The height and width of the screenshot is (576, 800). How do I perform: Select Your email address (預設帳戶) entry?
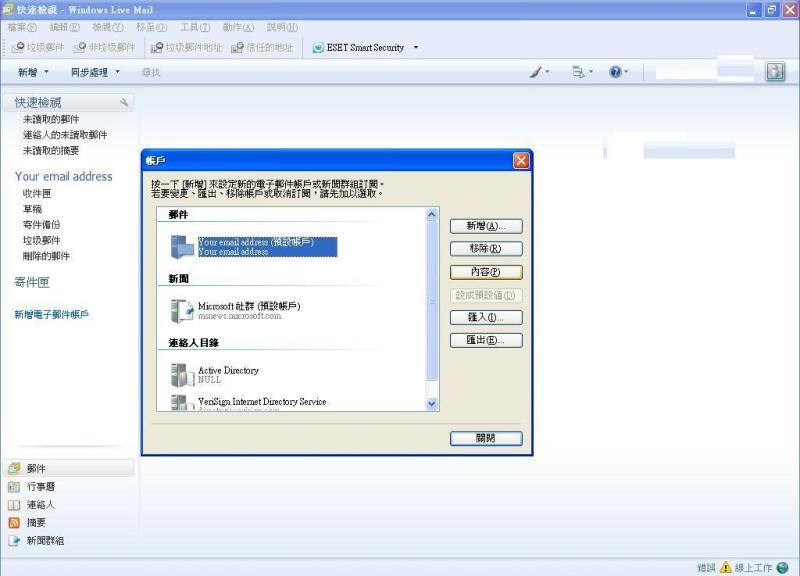point(267,247)
